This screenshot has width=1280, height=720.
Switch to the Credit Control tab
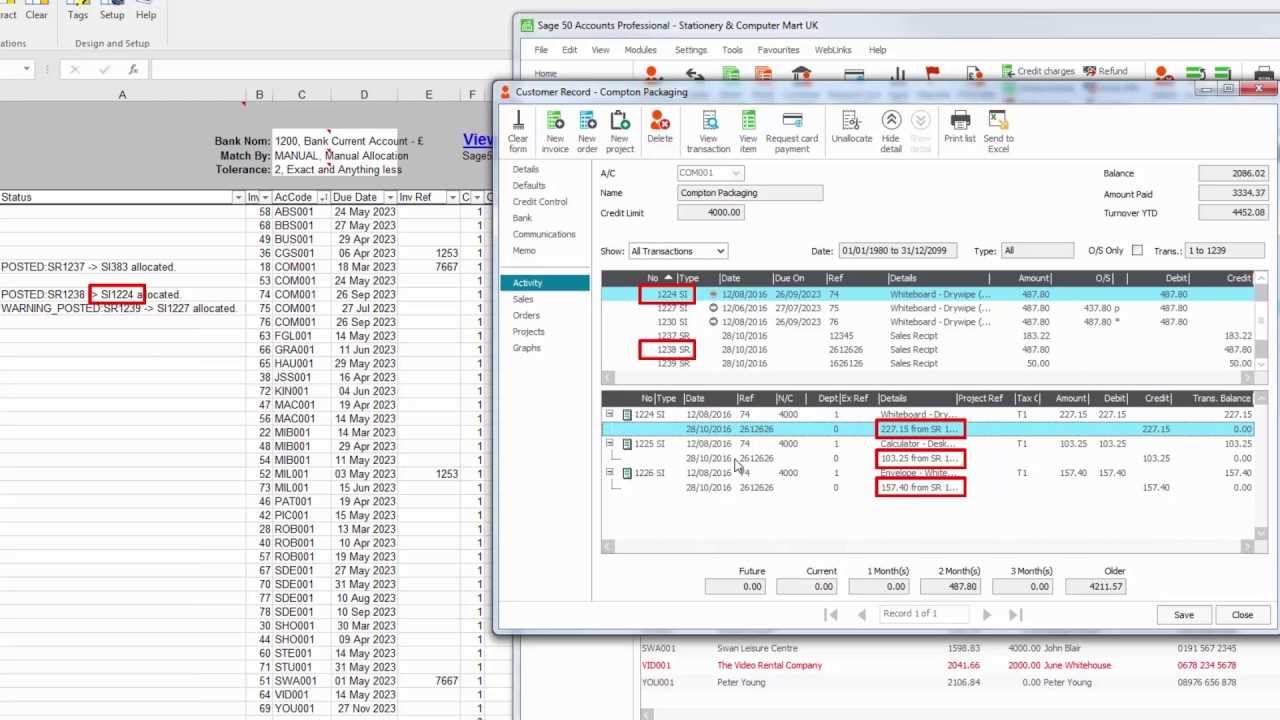click(x=540, y=202)
